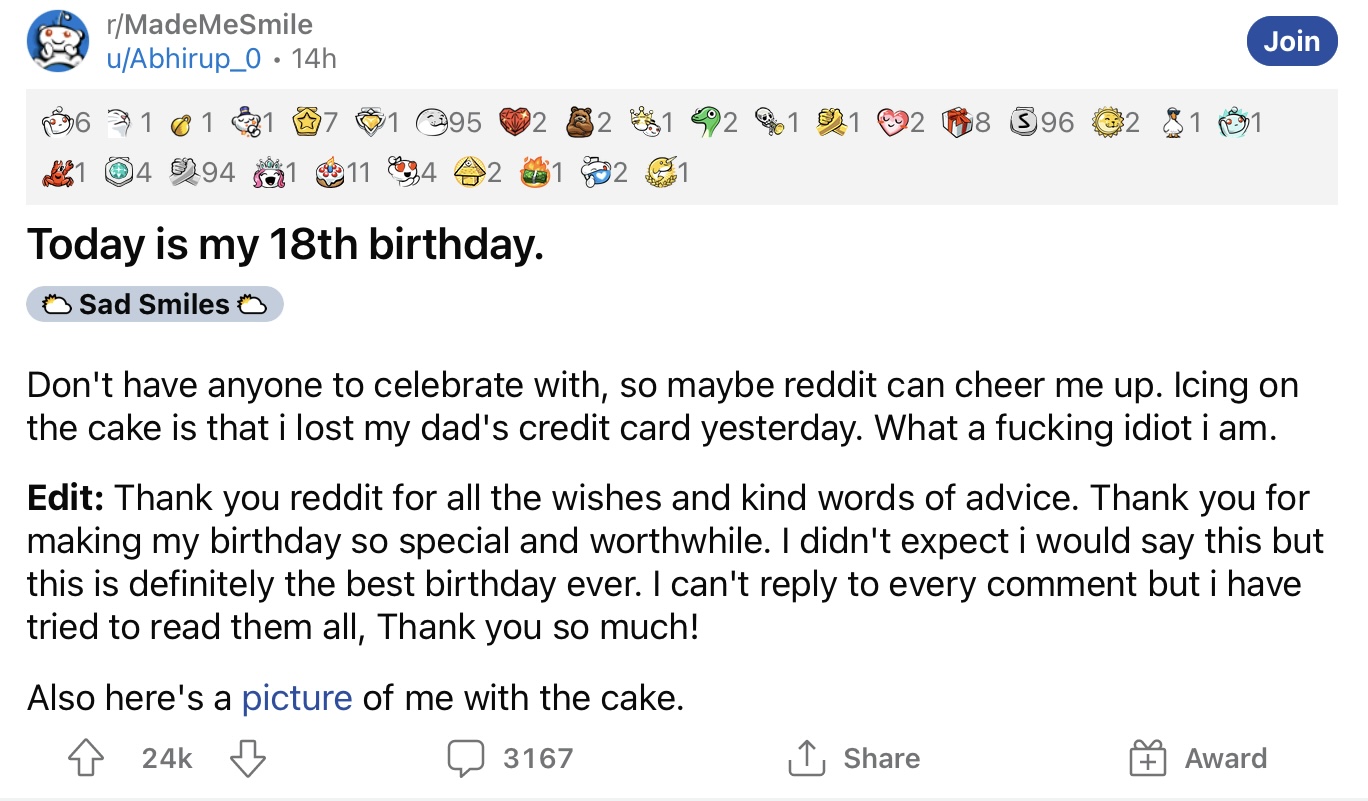Open the comments with 3167 replies
1368x801 pixels.
509,759
